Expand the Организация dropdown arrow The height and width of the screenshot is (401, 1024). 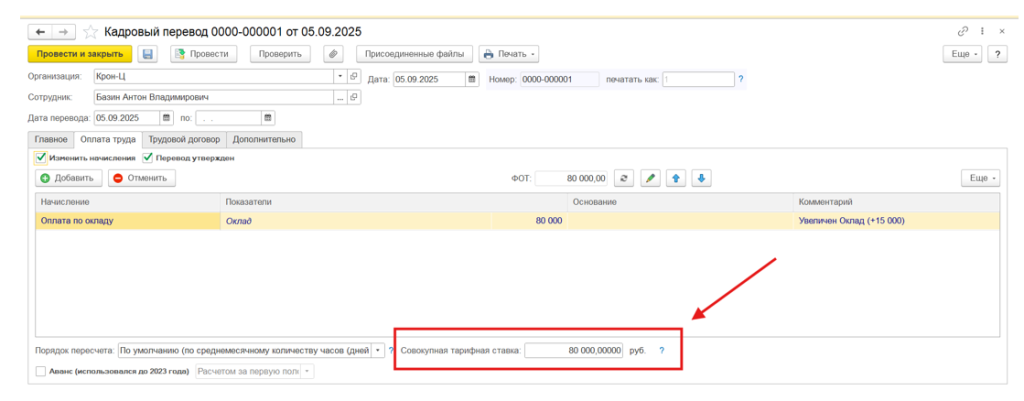[340, 76]
